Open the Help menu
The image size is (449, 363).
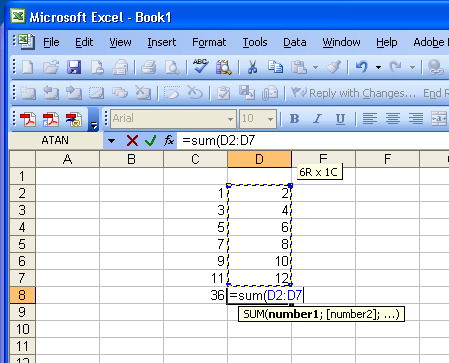pos(387,42)
